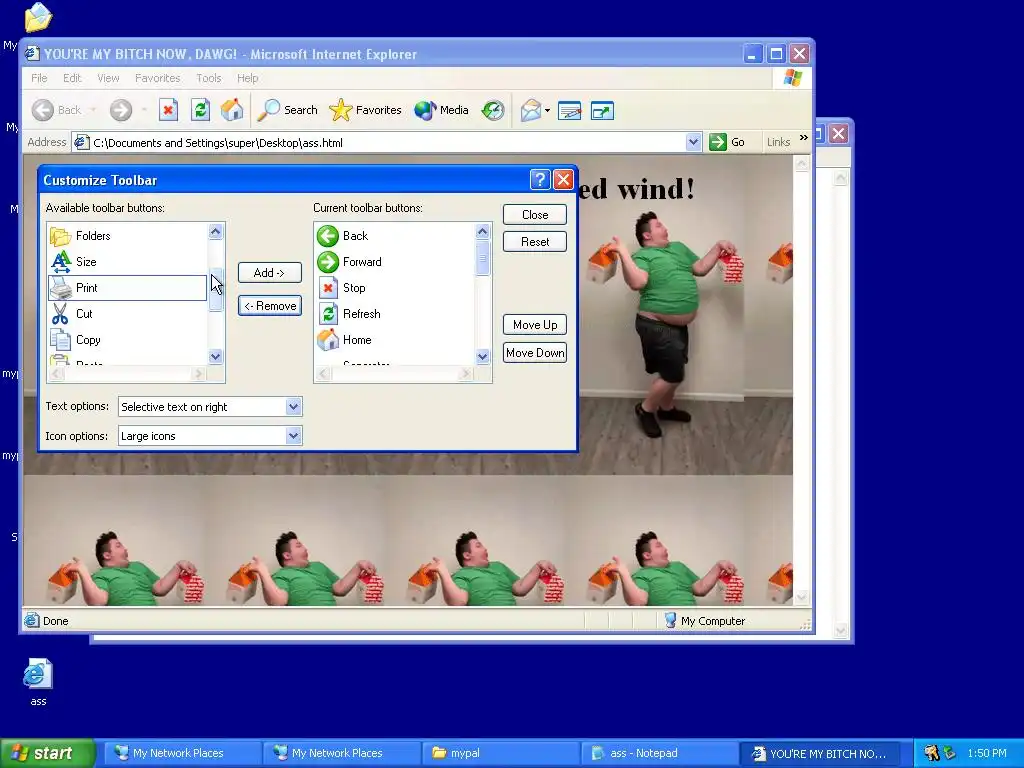Viewport: 1024px width, 768px height.
Task: Click the Home icon in IE toolbar
Action: 232,110
